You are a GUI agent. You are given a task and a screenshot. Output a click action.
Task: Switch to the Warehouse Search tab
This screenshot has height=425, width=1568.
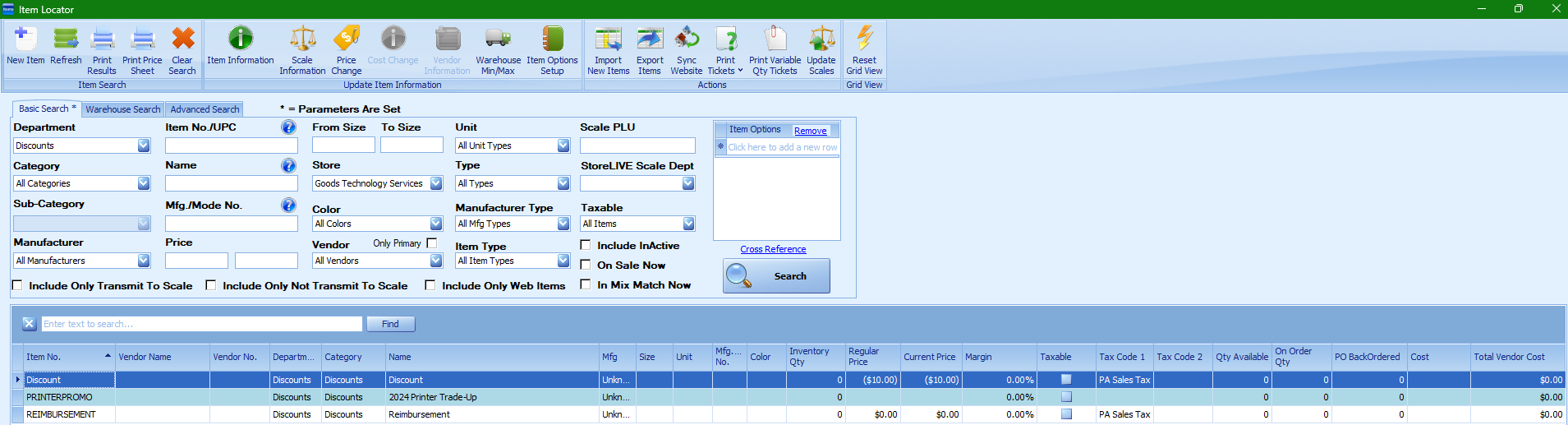(123, 109)
